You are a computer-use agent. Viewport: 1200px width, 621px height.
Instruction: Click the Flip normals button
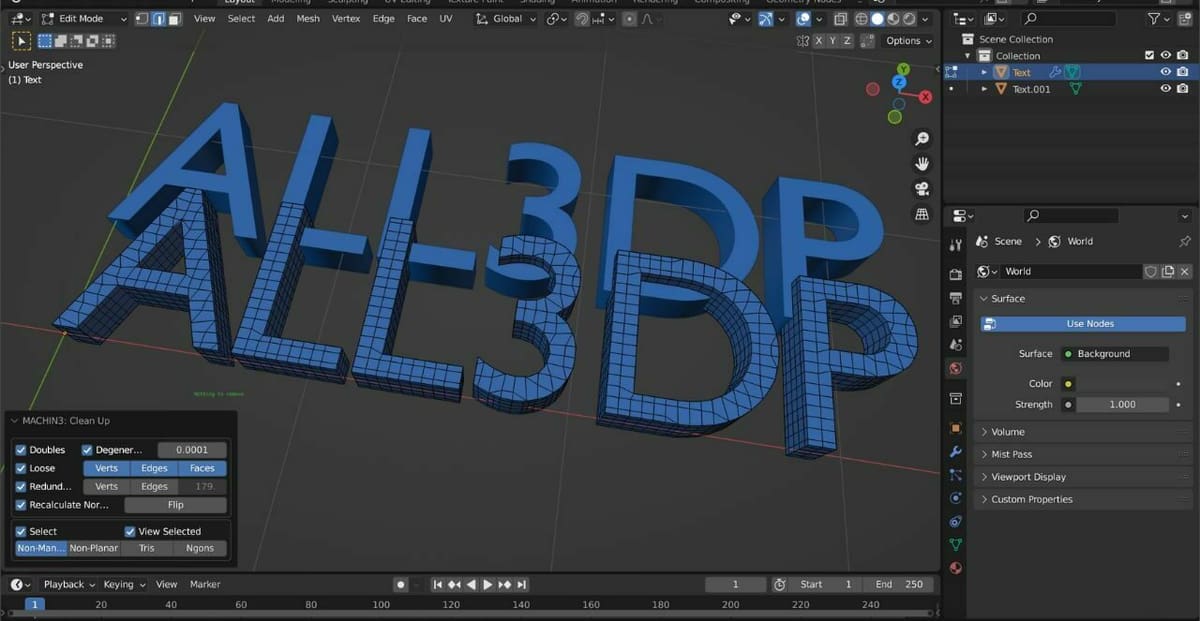[175, 505]
